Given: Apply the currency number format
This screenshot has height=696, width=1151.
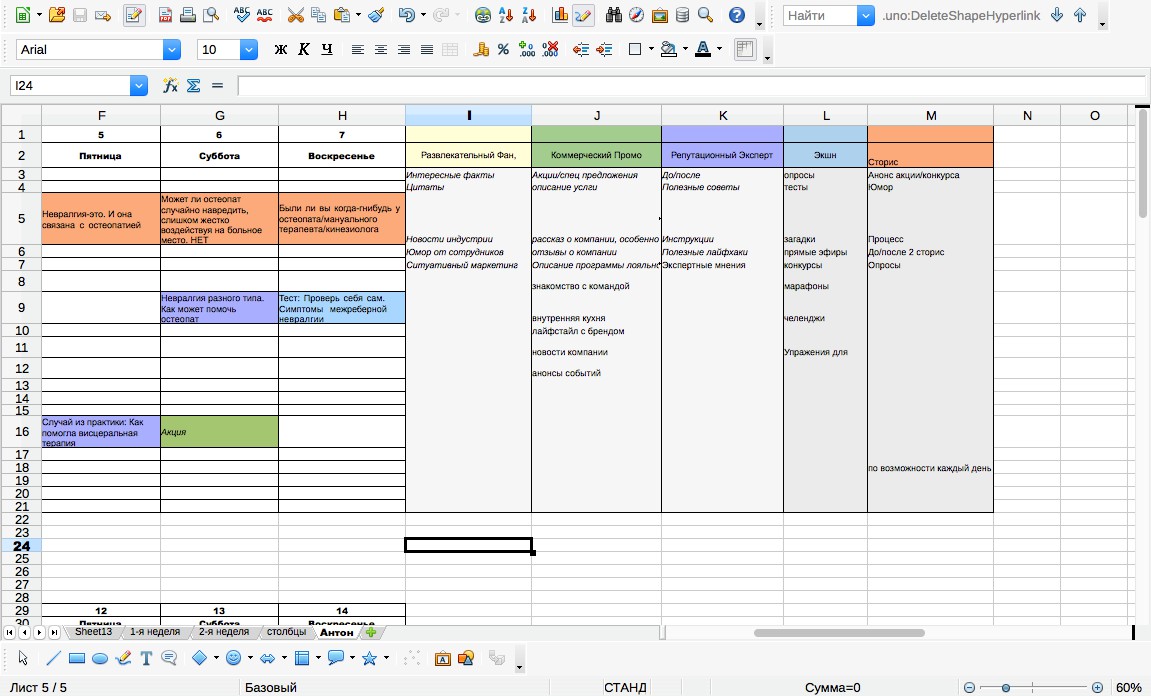Looking at the screenshot, I should click(x=481, y=49).
